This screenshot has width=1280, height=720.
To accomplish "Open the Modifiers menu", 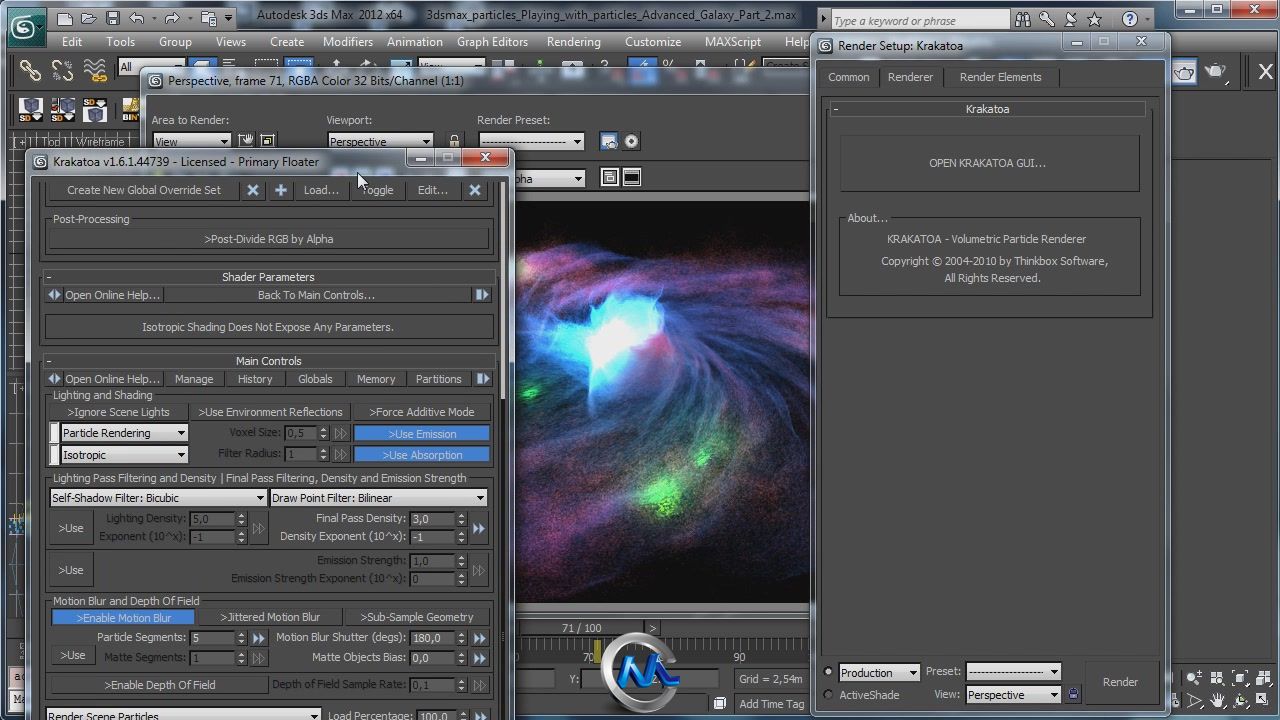I will pos(348,42).
